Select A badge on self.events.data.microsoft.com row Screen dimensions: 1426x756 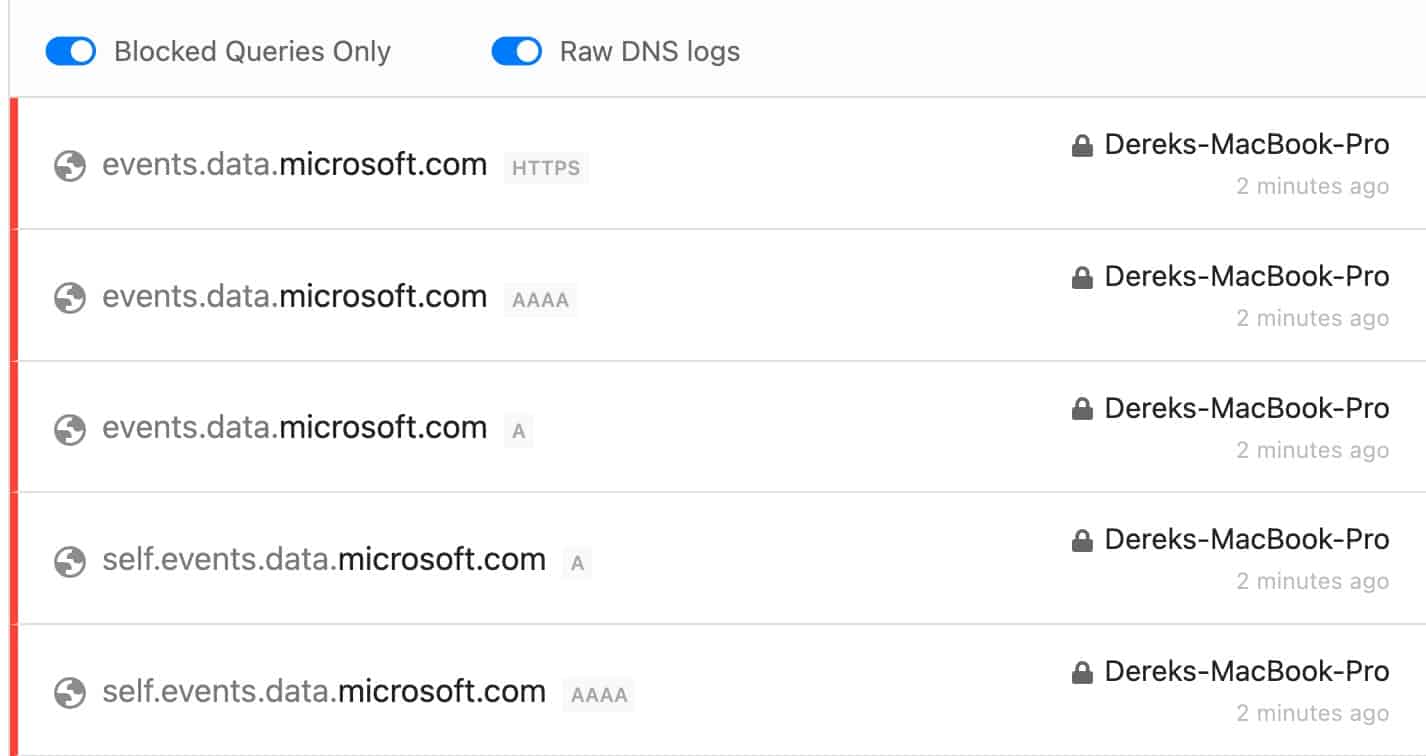pos(577,563)
